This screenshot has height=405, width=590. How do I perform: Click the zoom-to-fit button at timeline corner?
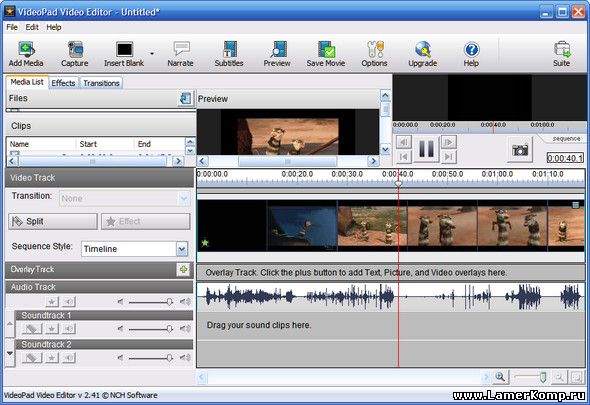(x=576, y=377)
